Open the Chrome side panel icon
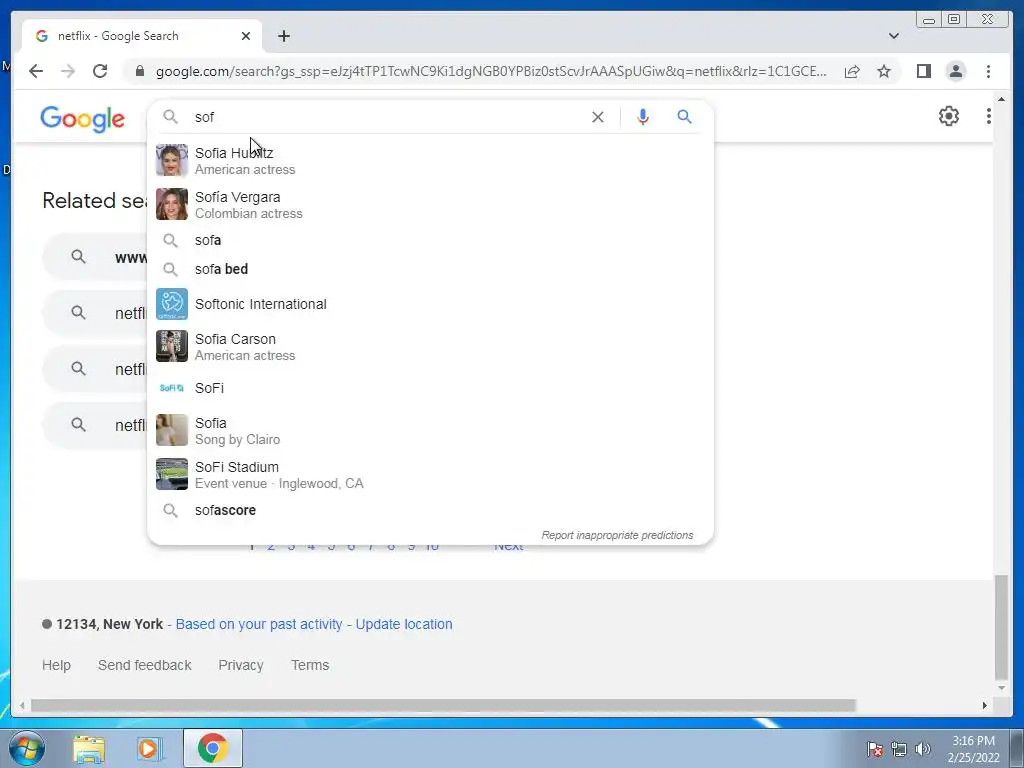Screen dimensions: 1024x768 923,71
